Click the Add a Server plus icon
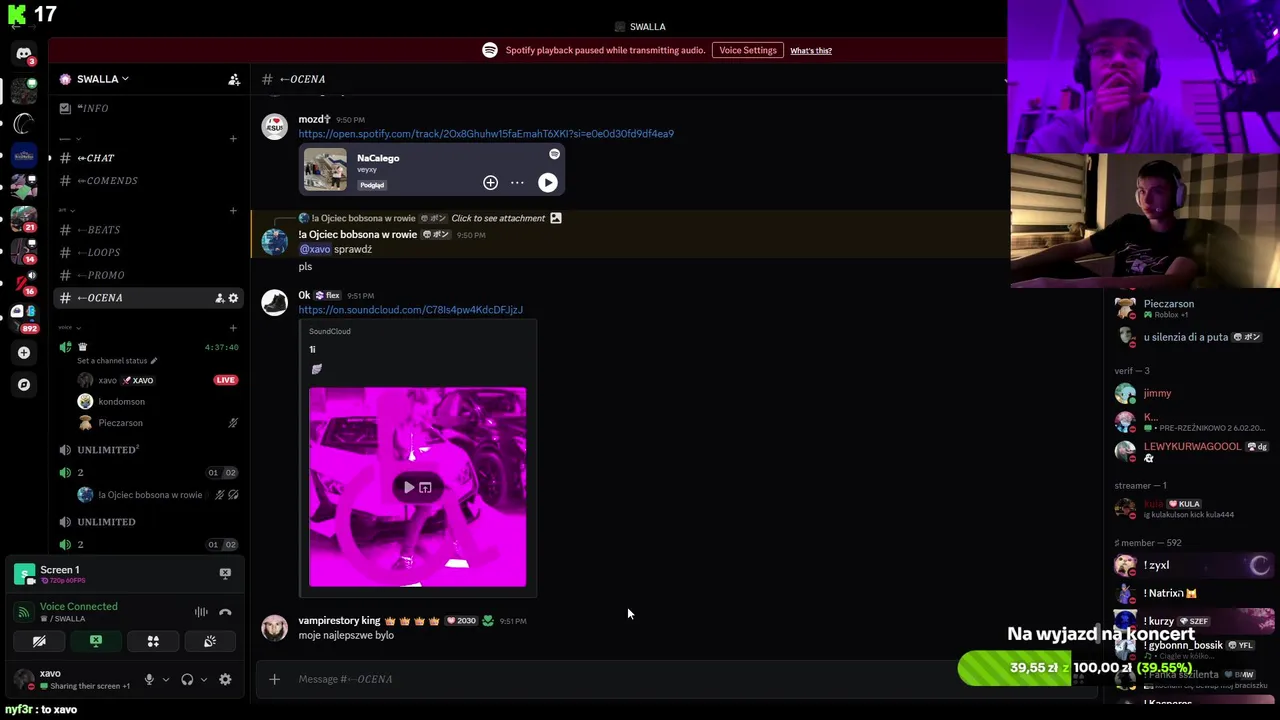Viewport: 1280px width, 720px height. [x=24, y=352]
